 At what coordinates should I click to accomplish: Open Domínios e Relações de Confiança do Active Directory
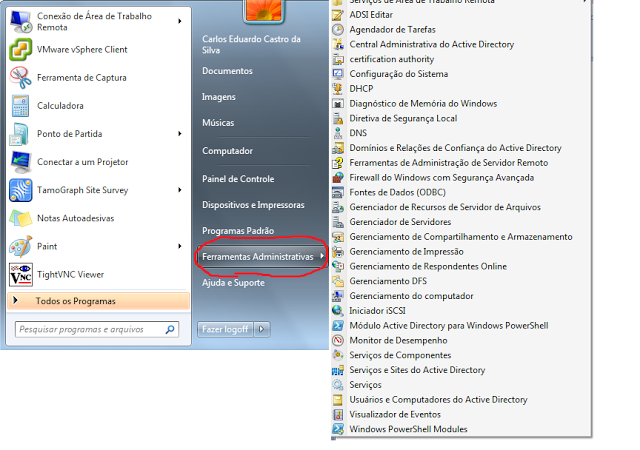point(456,148)
